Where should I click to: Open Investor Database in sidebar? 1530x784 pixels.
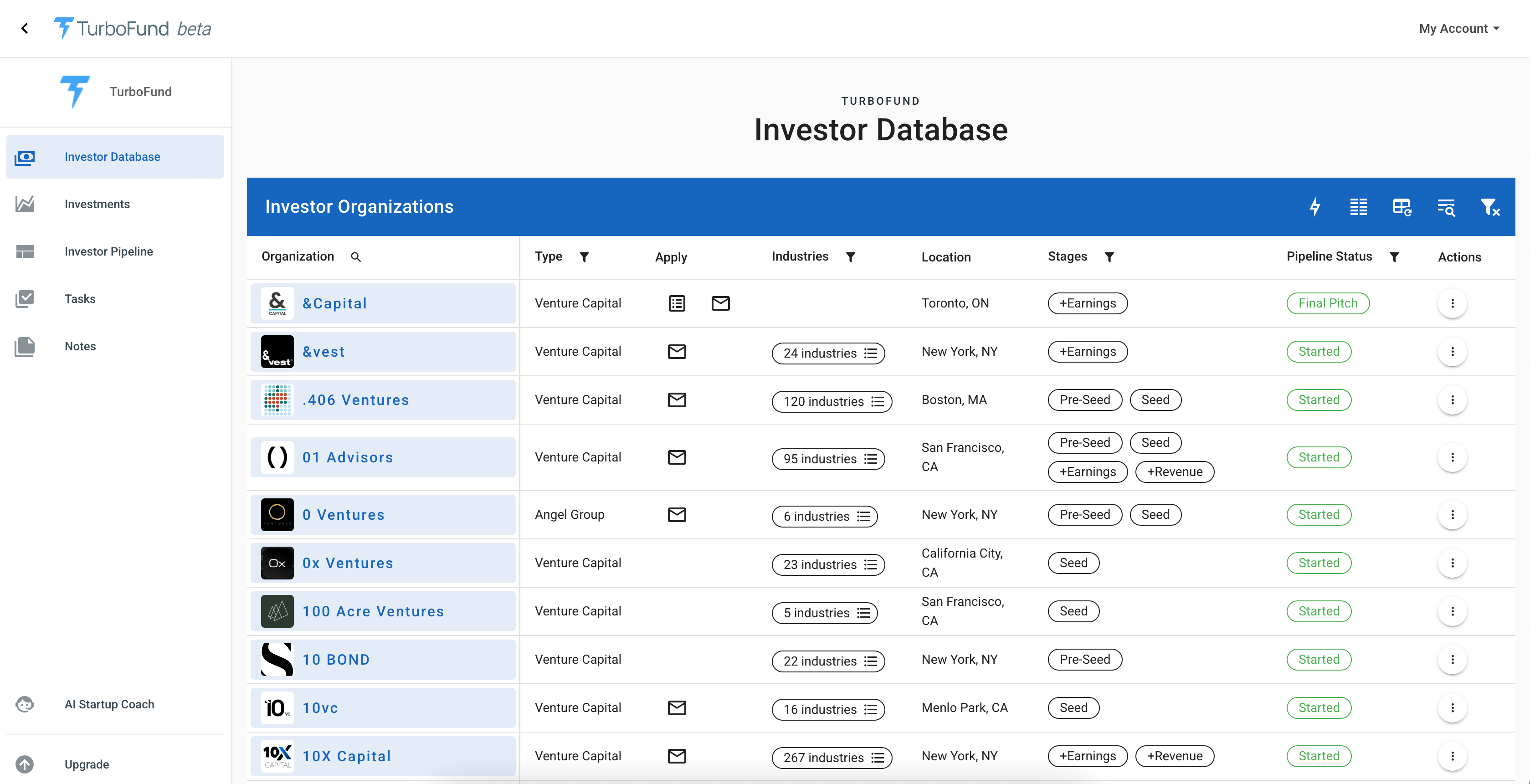115,157
